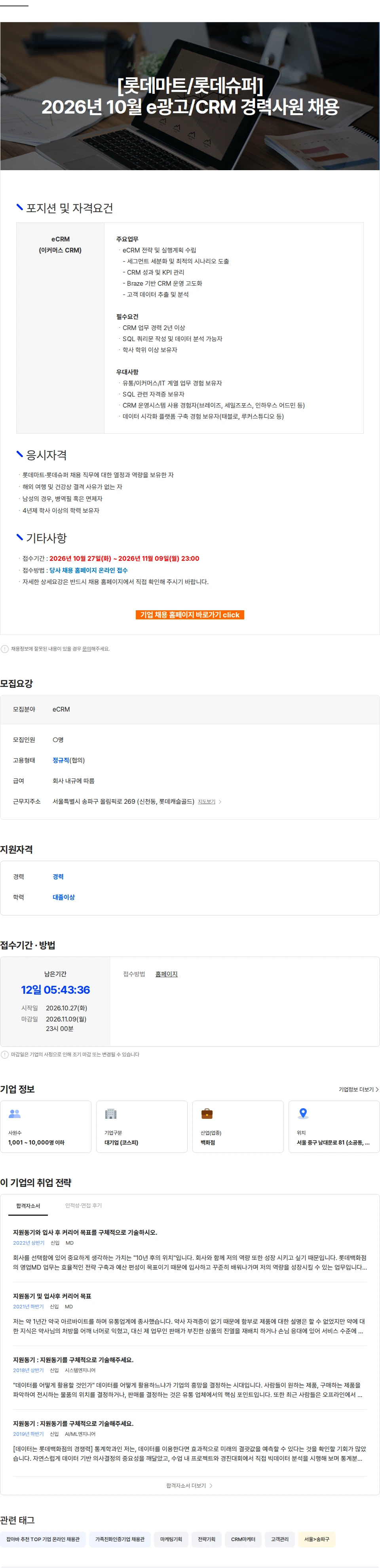This screenshot has width=380, height=1568.
Task: Click the remaining time 12일 05:43:36
Action: pyautogui.click(x=55, y=990)
